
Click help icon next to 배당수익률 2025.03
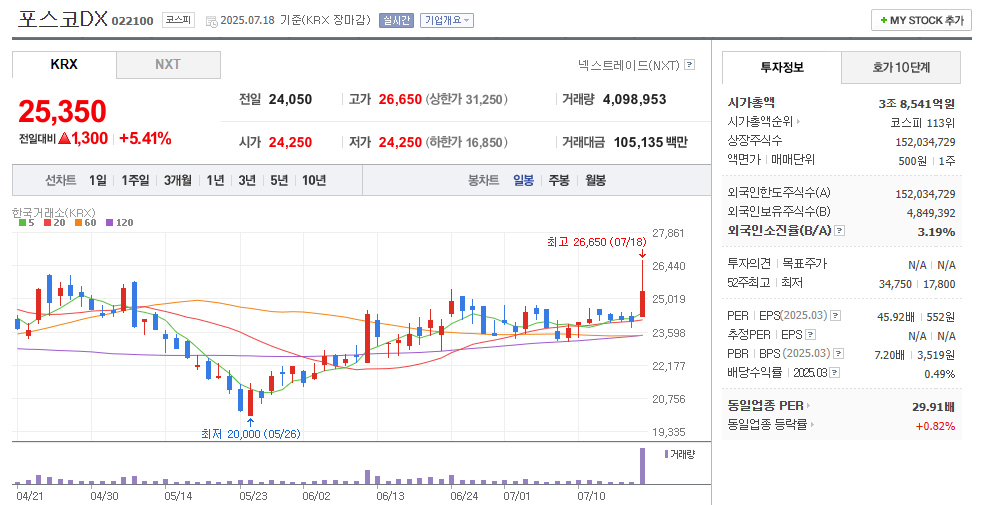tap(835, 373)
